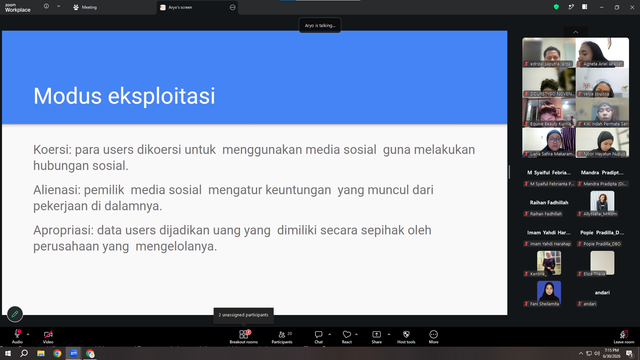Screen dimensions: 640x360
Task: Select Noor Hayatun's video tile
Action: (x=602, y=142)
